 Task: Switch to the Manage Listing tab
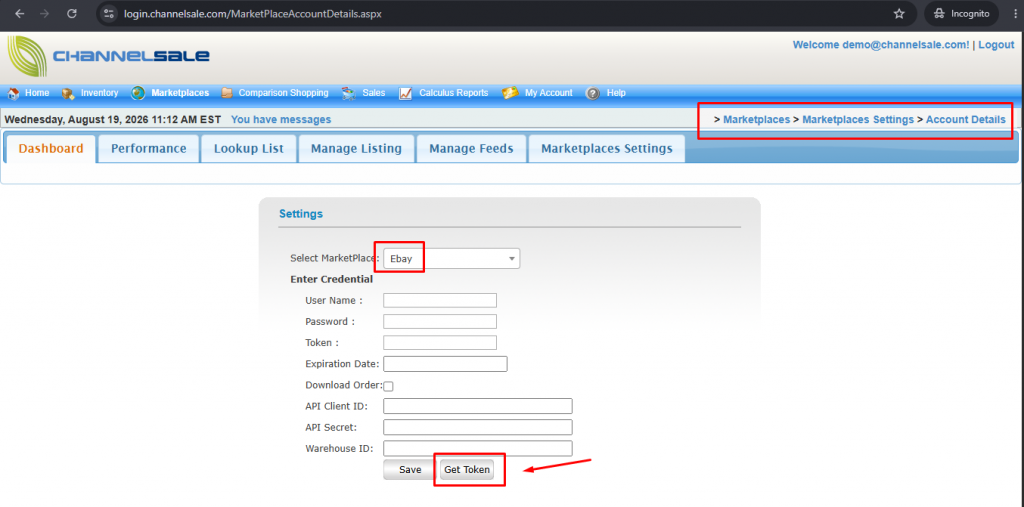(x=356, y=148)
